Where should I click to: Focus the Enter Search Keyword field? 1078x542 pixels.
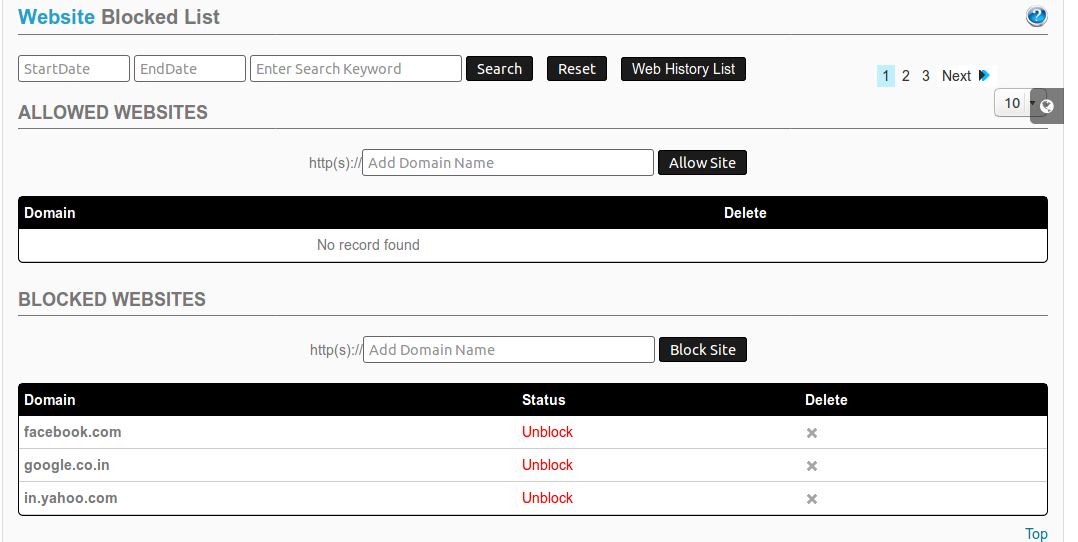pos(355,69)
